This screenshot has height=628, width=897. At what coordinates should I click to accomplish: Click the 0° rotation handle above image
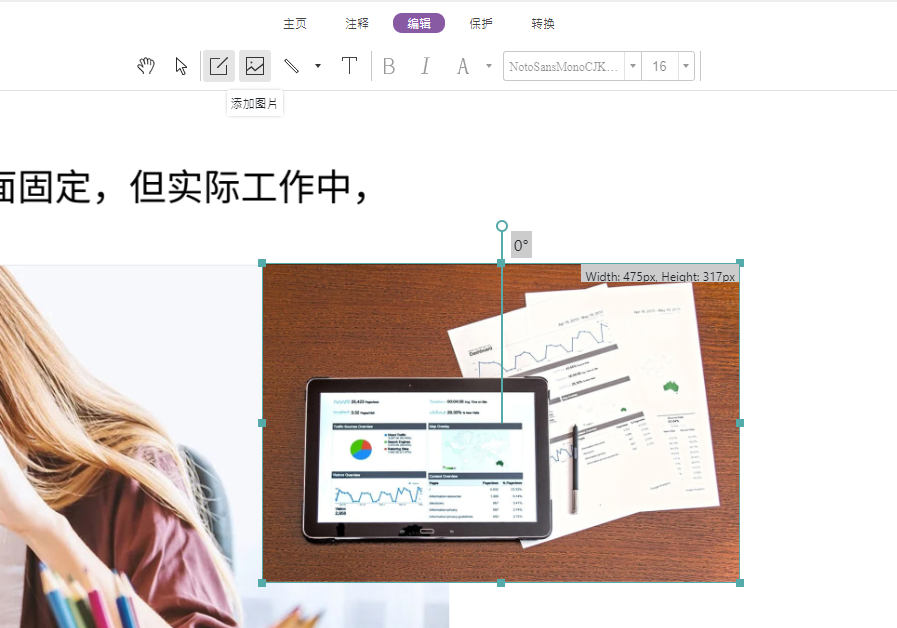click(501, 227)
